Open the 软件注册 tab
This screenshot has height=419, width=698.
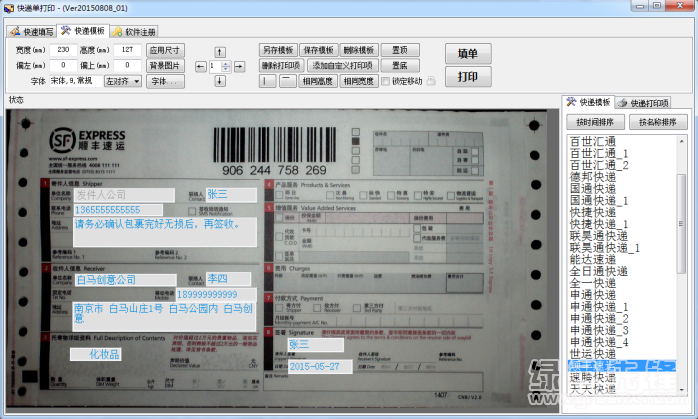[134, 32]
